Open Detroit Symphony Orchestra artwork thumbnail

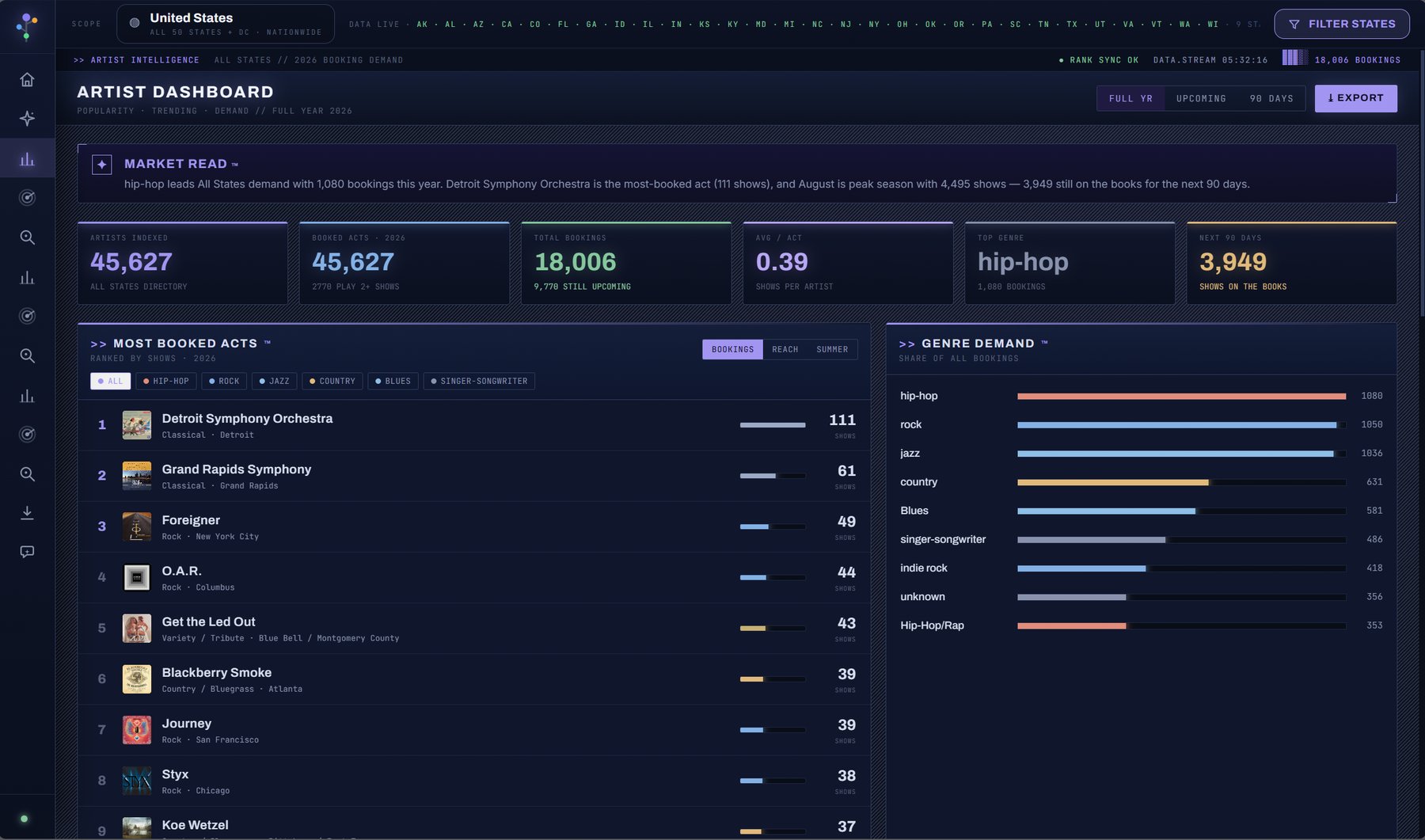(137, 425)
